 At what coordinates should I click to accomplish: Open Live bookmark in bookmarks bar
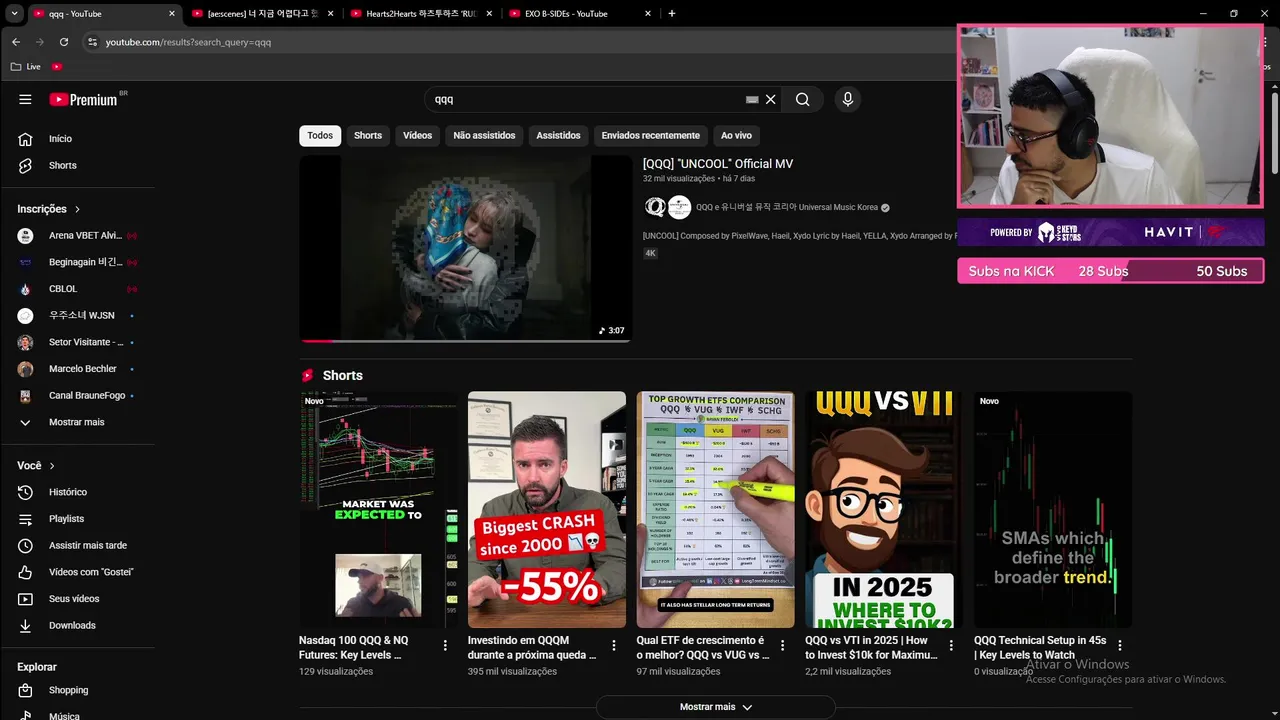pos(26,66)
